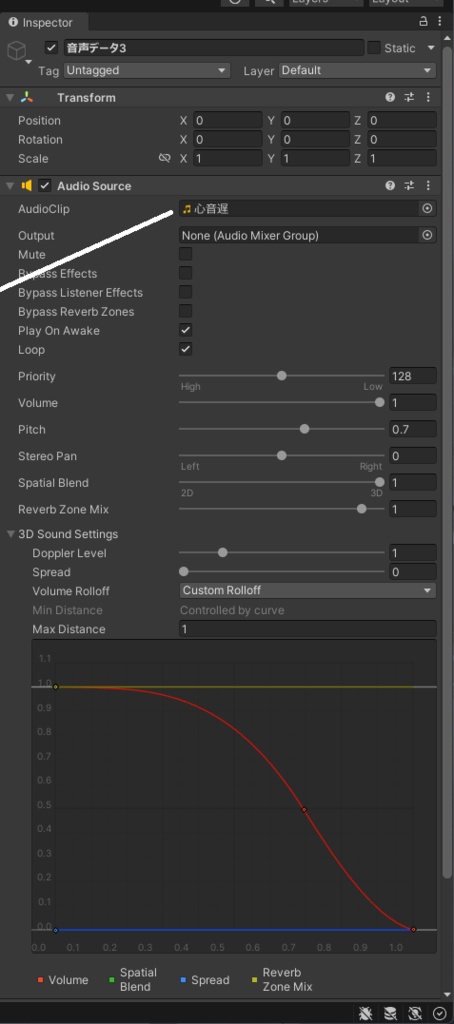
Task: Click the Pitch slider handle
Action: [304, 429]
